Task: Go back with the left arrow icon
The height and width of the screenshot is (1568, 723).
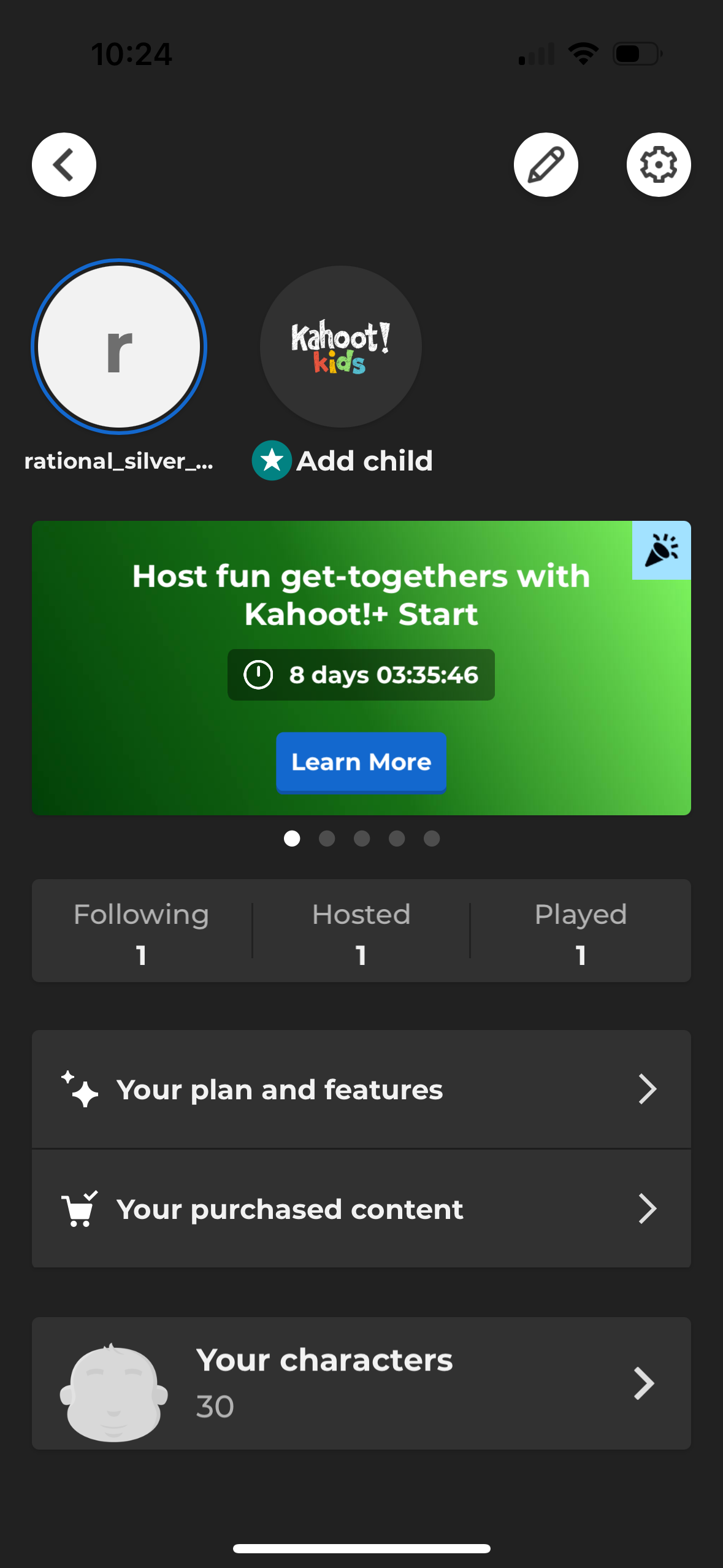Action: (x=63, y=164)
